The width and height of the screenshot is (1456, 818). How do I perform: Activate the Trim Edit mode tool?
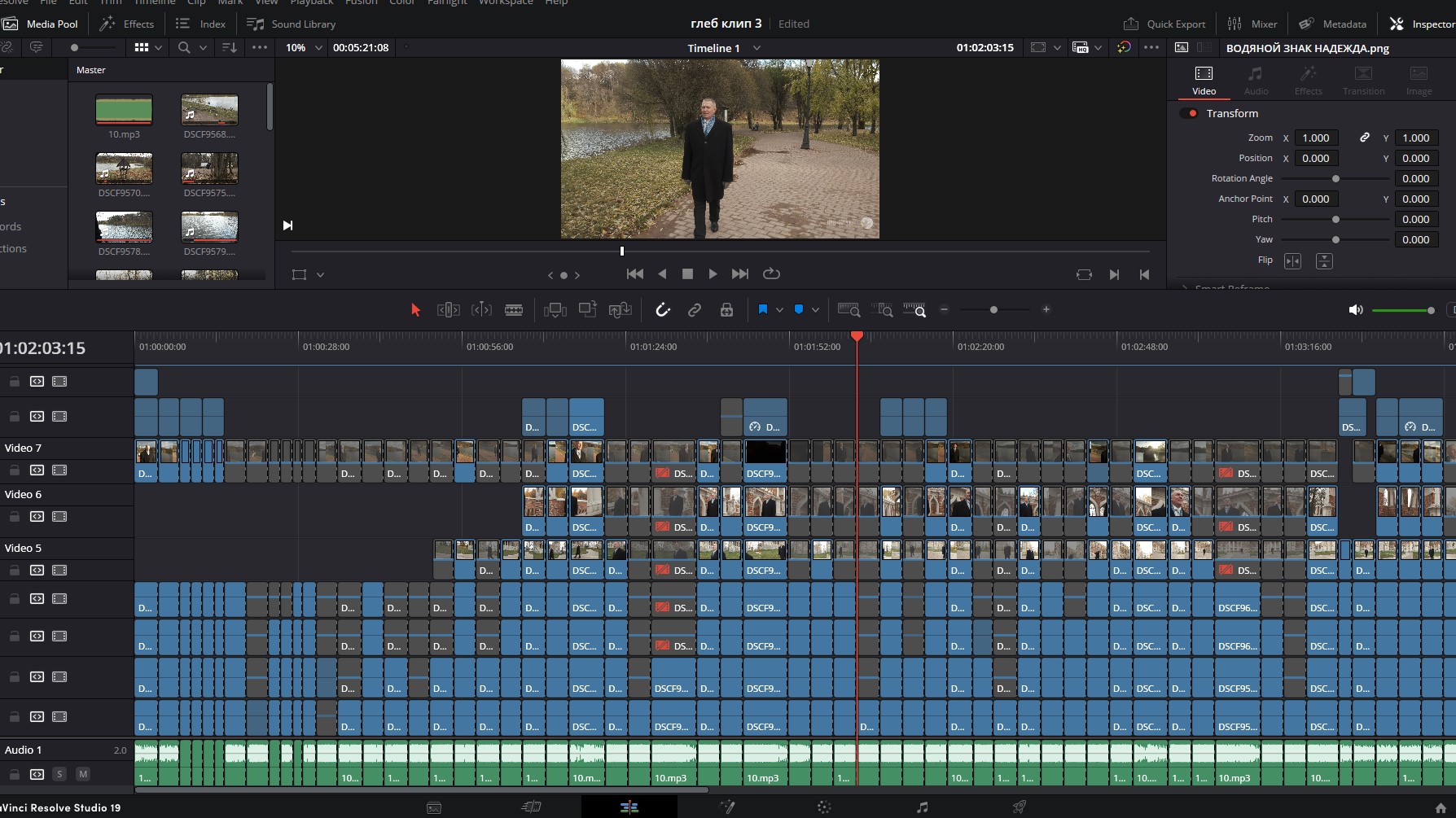(449, 309)
